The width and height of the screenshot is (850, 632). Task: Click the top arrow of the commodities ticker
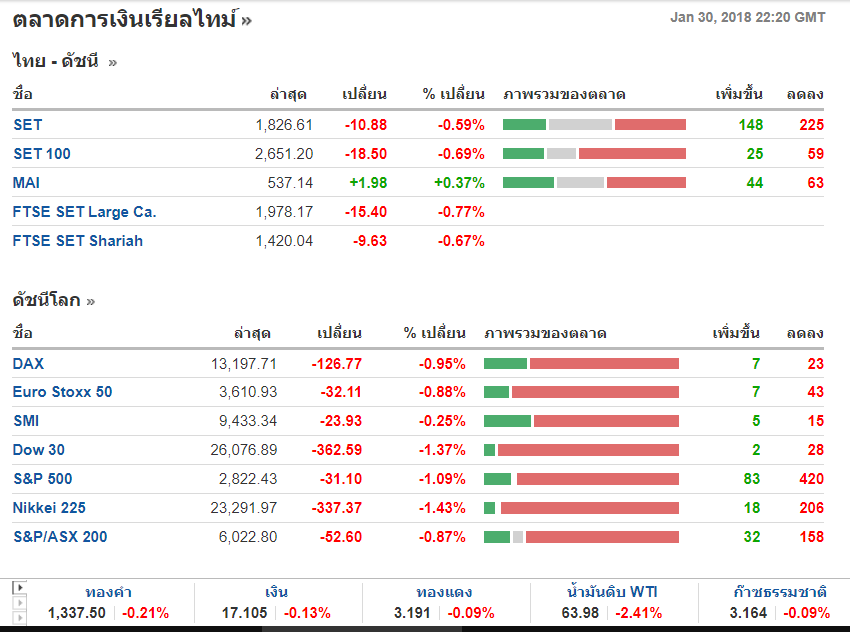click(x=19, y=587)
